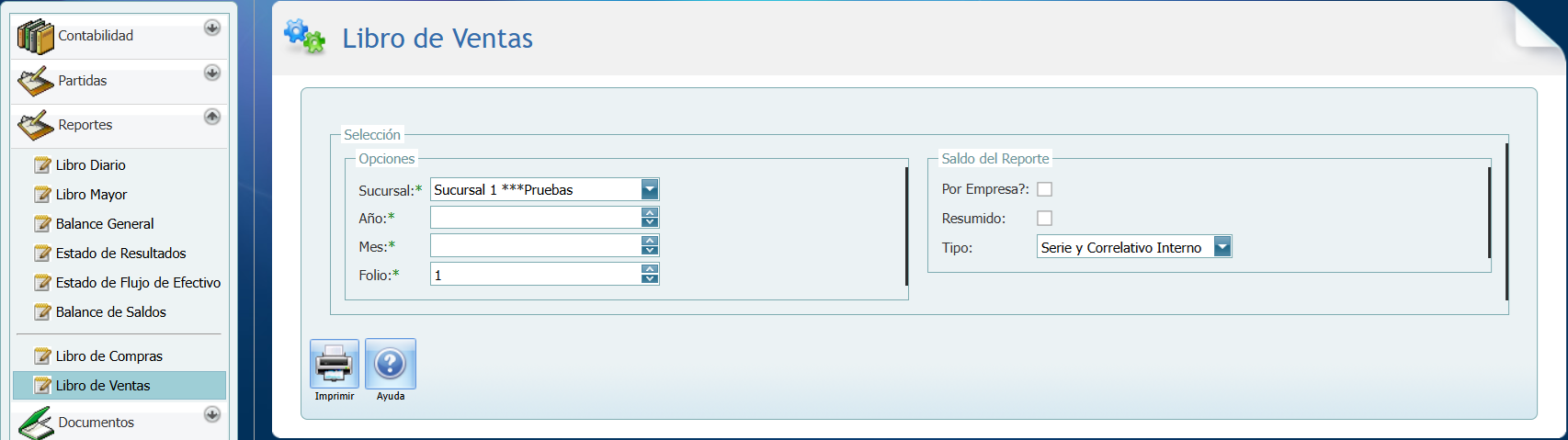Collapse the Reportes section arrow

(x=212, y=117)
